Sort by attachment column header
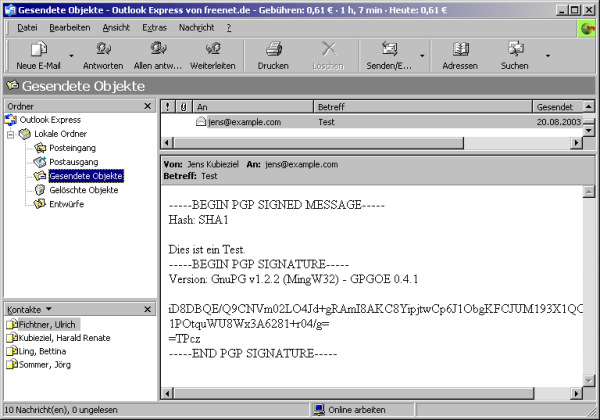This screenshot has width=600, height=420. tap(184, 107)
